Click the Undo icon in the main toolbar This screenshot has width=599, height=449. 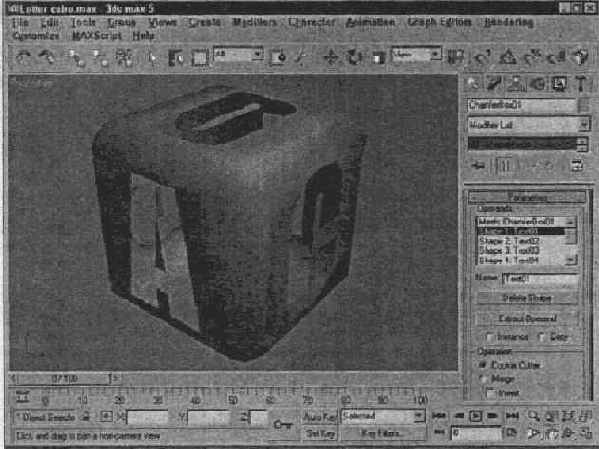coord(24,57)
